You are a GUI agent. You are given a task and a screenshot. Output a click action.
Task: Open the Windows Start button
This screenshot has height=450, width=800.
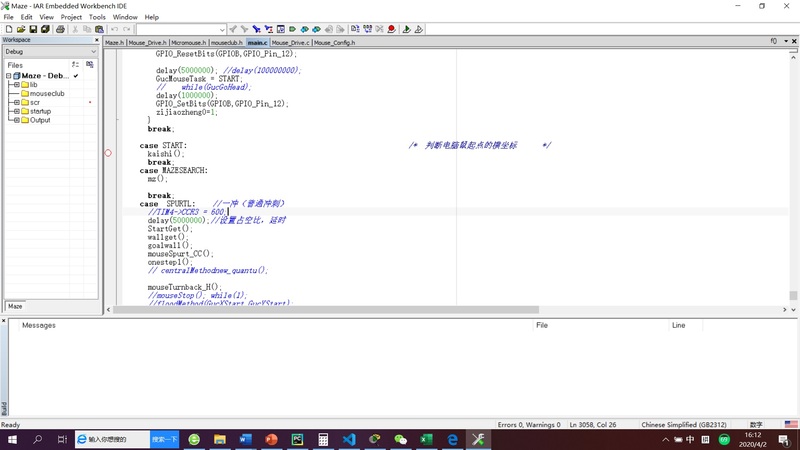coord(12,439)
